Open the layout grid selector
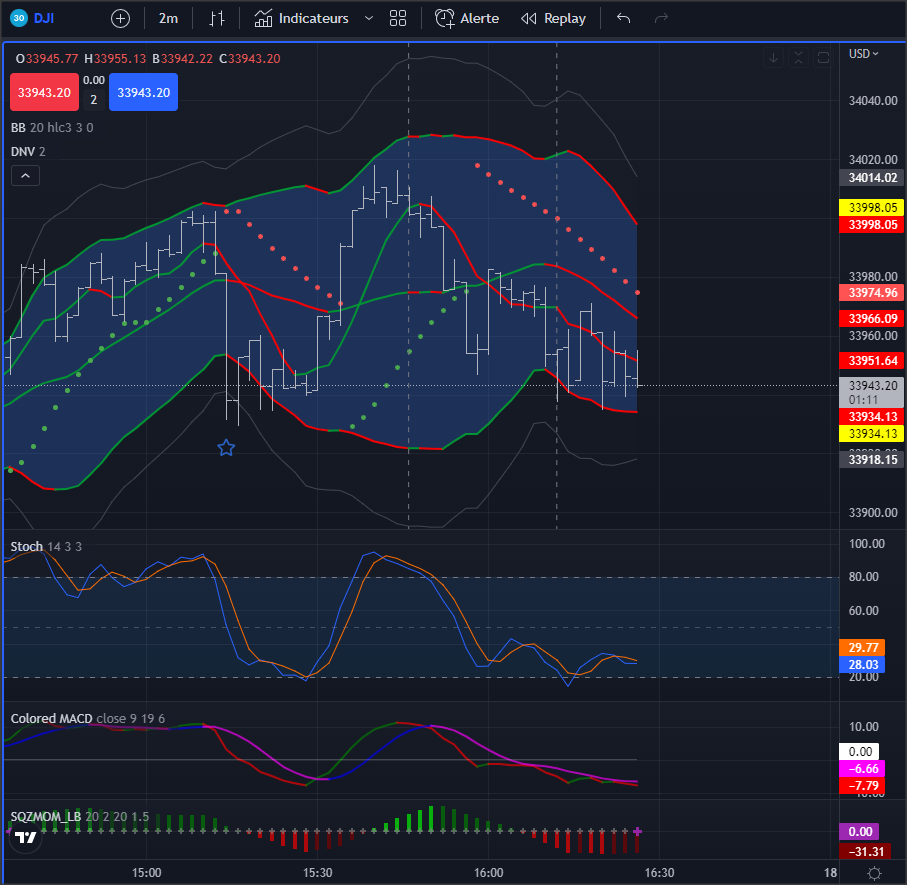Image resolution: width=907 pixels, height=885 pixels. (x=398, y=19)
